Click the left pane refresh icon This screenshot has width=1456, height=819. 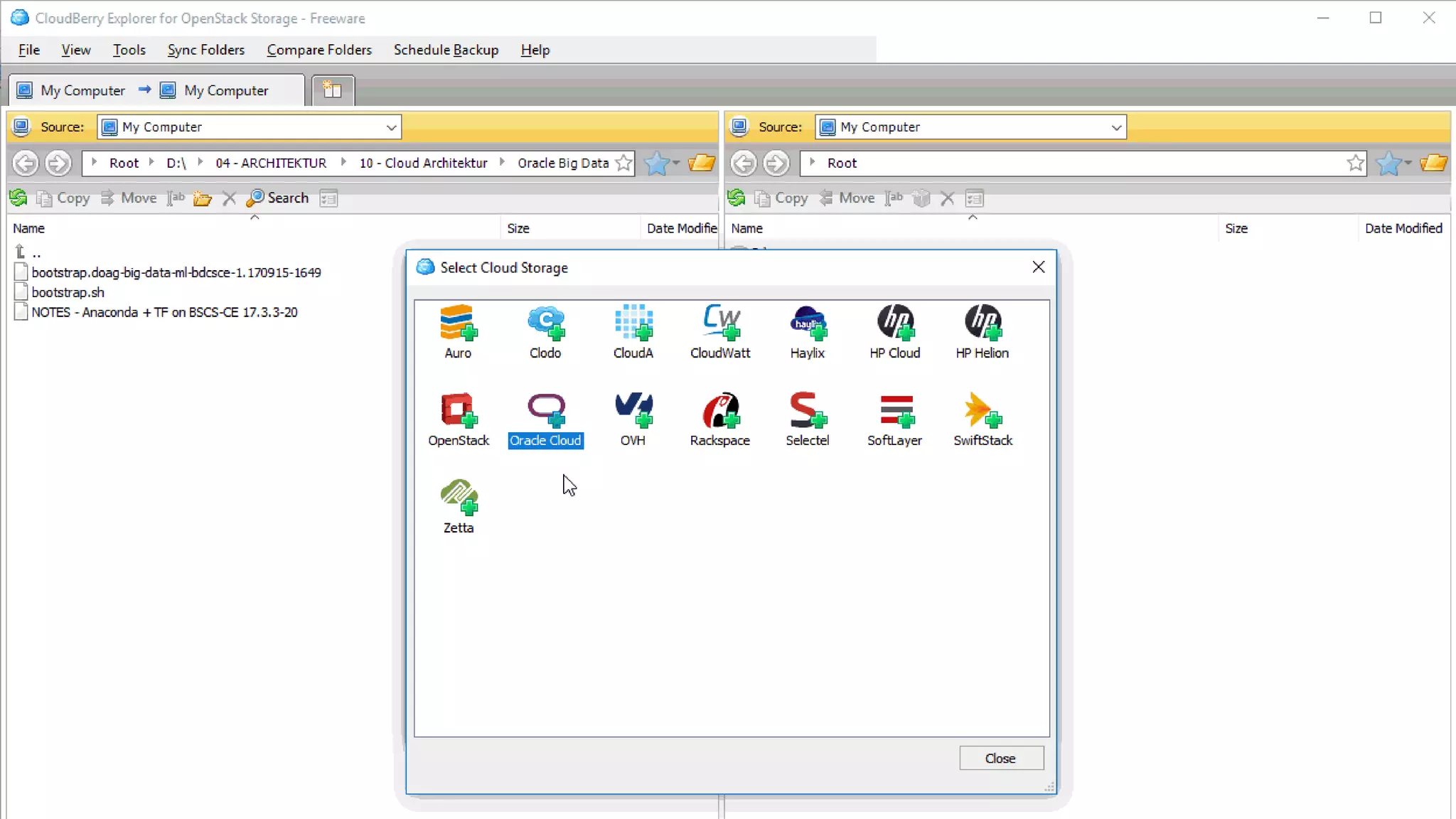click(18, 198)
